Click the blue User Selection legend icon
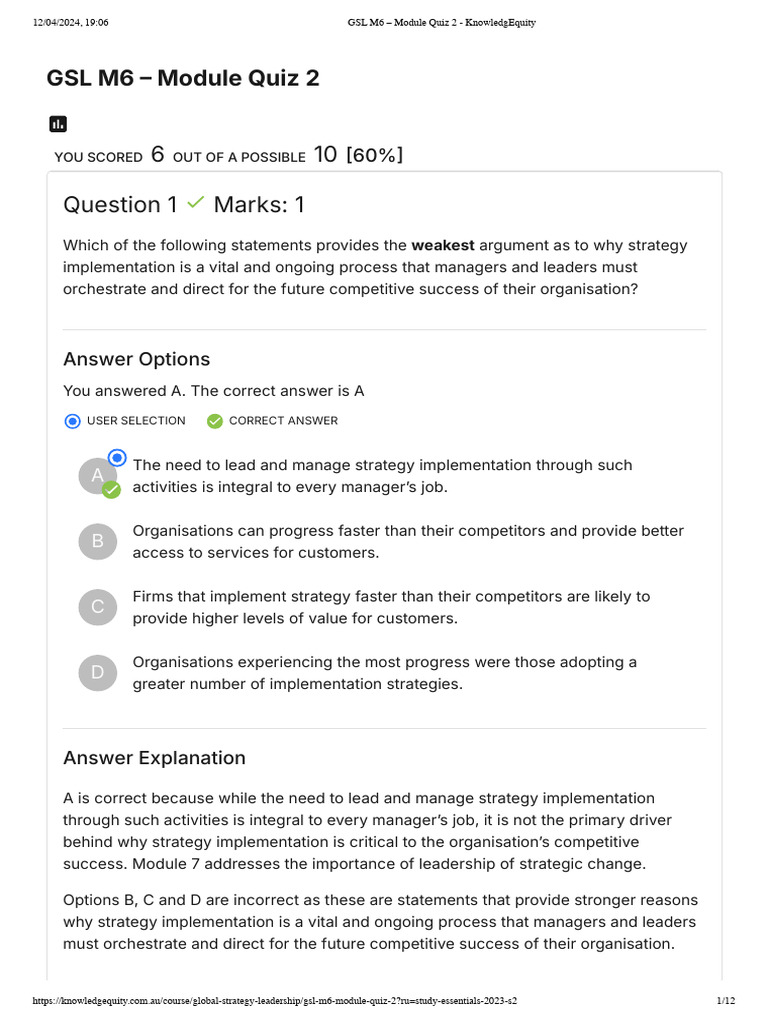Screen dimensions: 768x1024 (72, 421)
